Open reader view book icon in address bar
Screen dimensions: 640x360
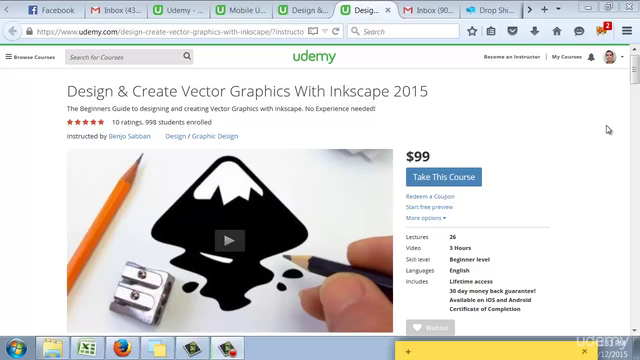(313, 31)
